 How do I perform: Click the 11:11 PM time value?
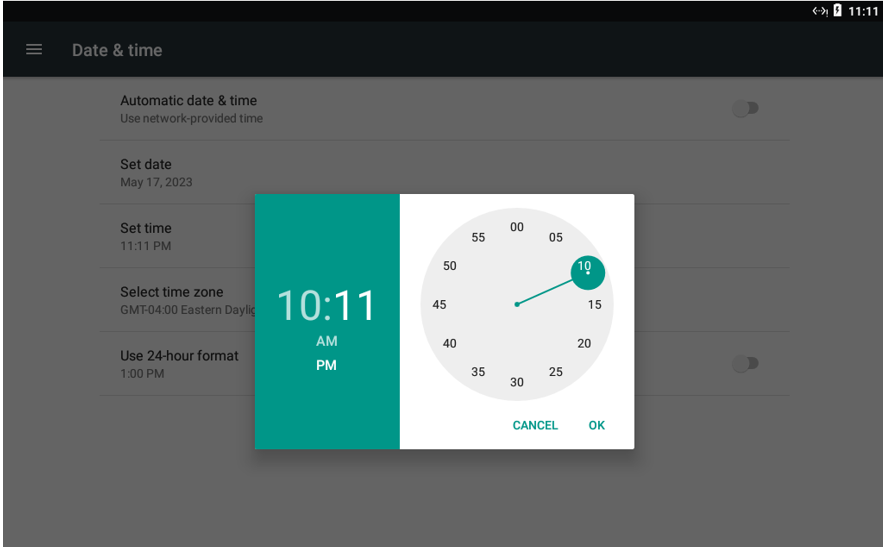(145, 246)
